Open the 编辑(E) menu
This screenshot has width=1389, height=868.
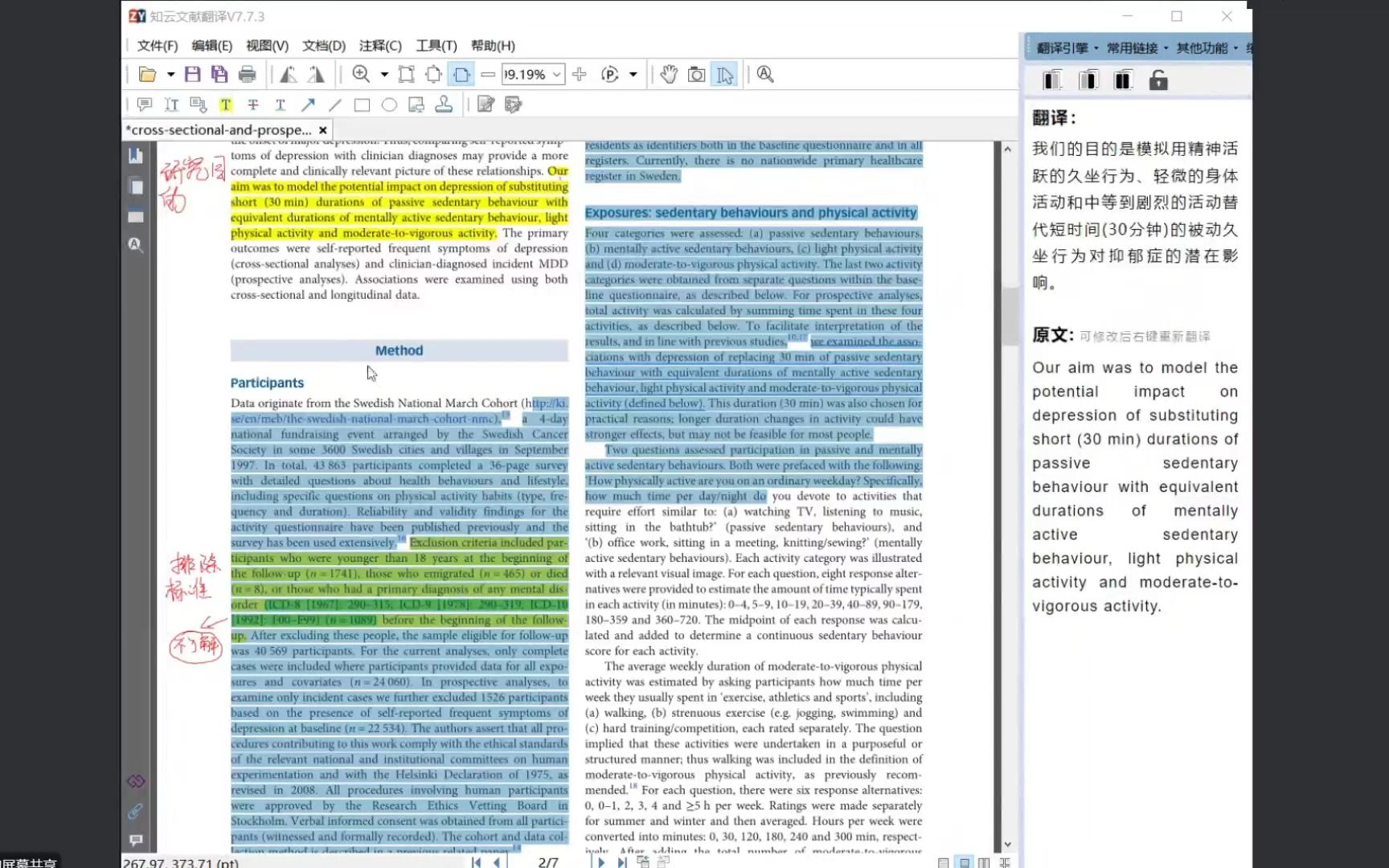(212, 46)
